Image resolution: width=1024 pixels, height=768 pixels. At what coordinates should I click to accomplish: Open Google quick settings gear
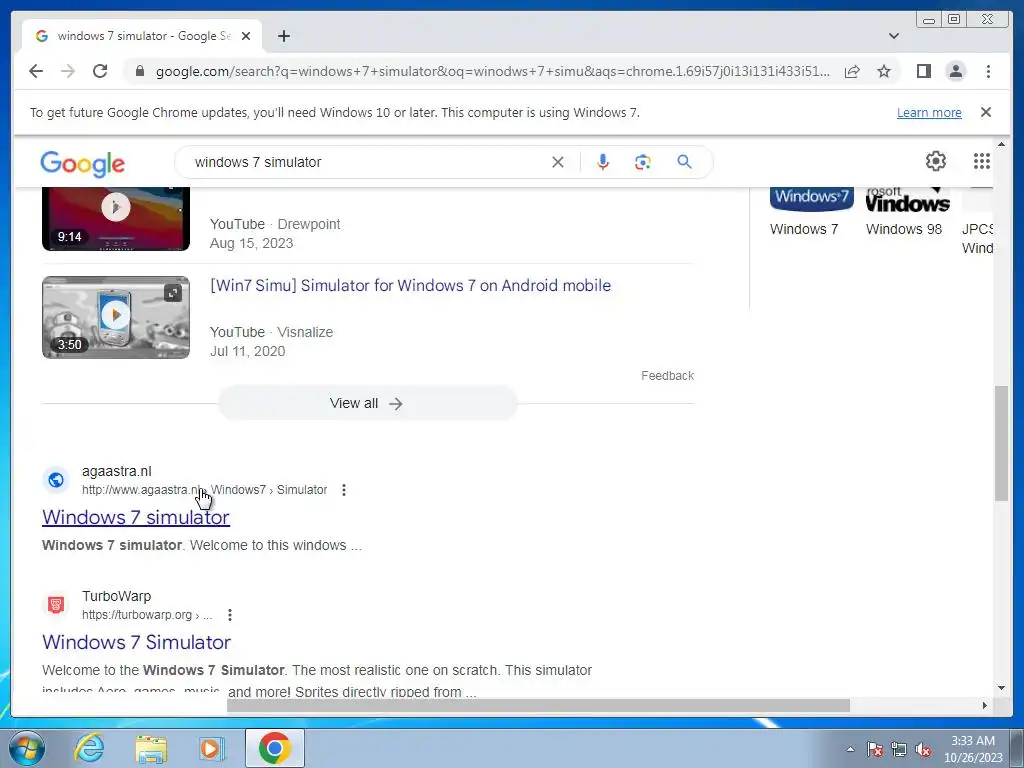(x=935, y=161)
